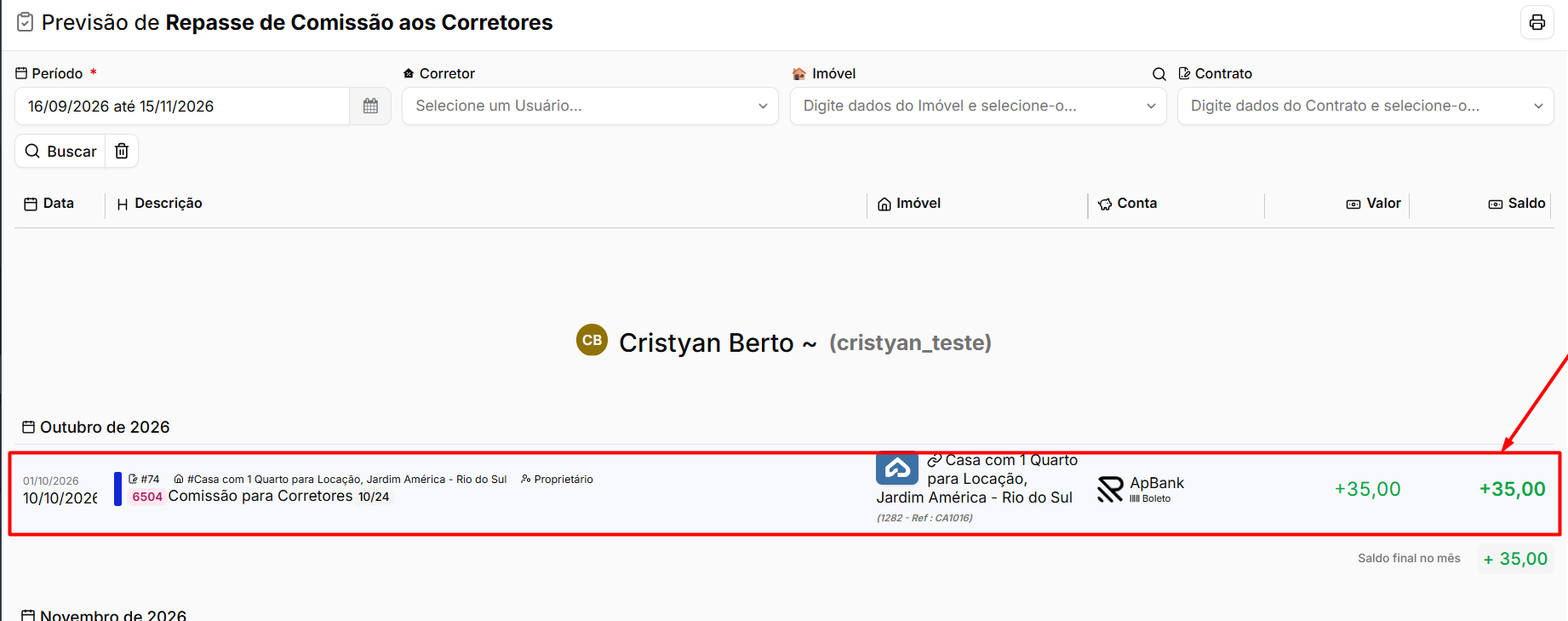Click the contract #74 icon tag

pyautogui.click(x=144, y=479)
